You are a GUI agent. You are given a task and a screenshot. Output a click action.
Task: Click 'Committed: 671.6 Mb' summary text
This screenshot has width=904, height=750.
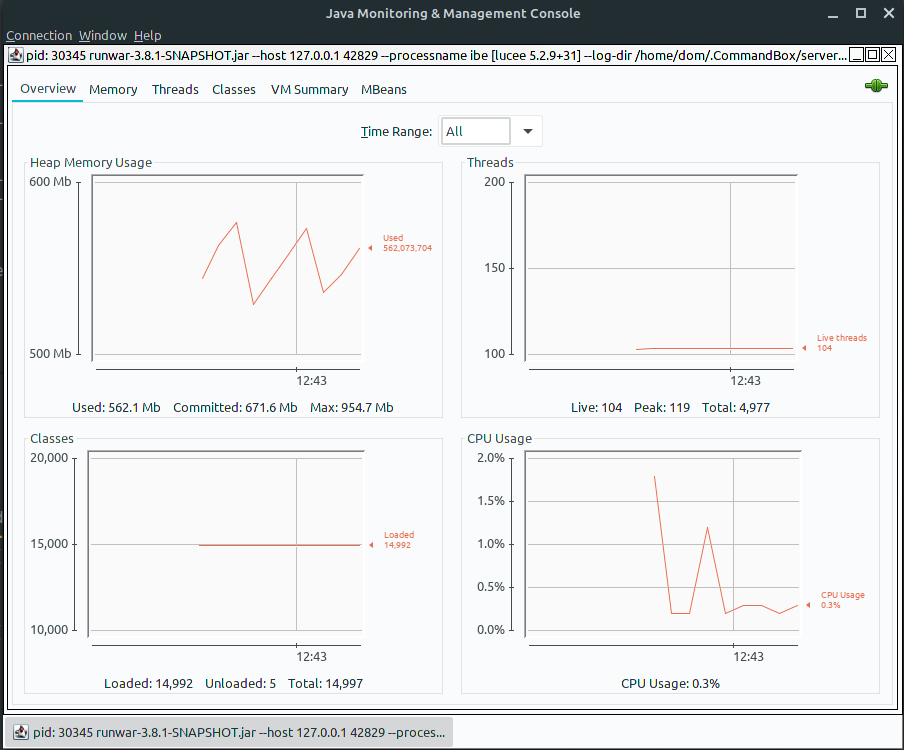click(x=235, y=408)
